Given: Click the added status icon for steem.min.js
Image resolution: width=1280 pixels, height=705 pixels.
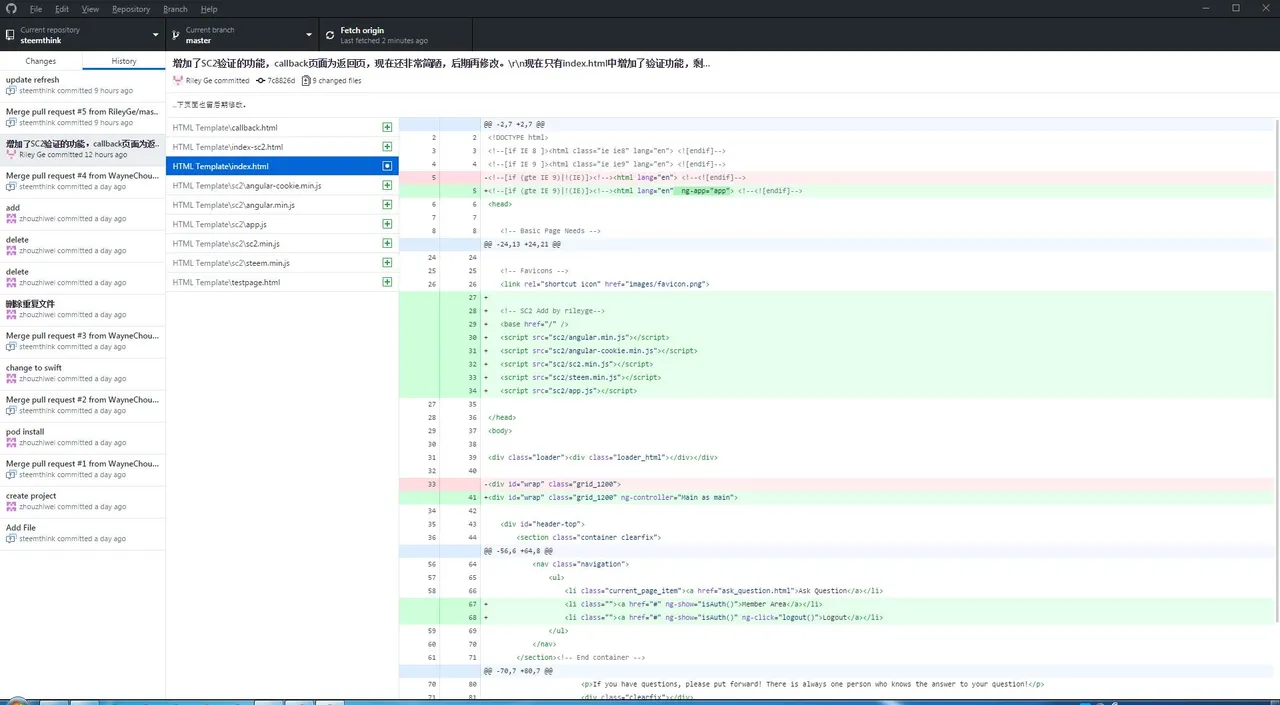Looking at the screenshot, I should [387, 263].
